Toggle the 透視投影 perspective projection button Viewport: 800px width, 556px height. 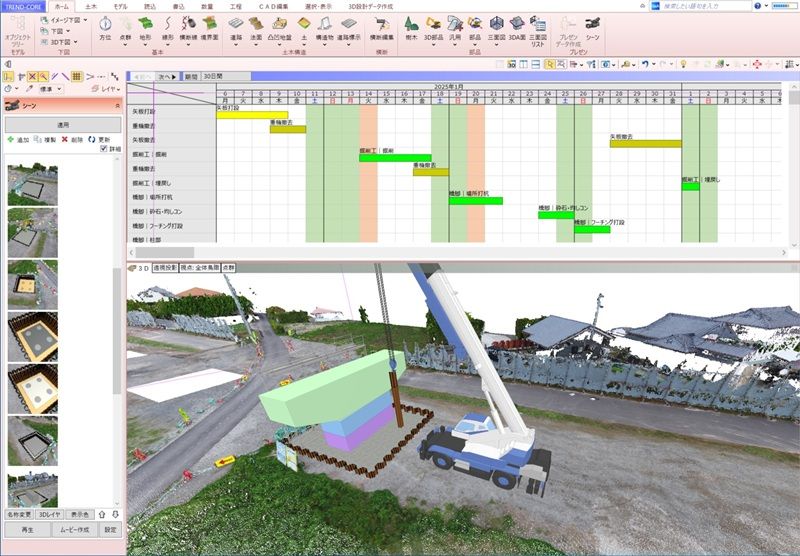[x=159, y=267]
